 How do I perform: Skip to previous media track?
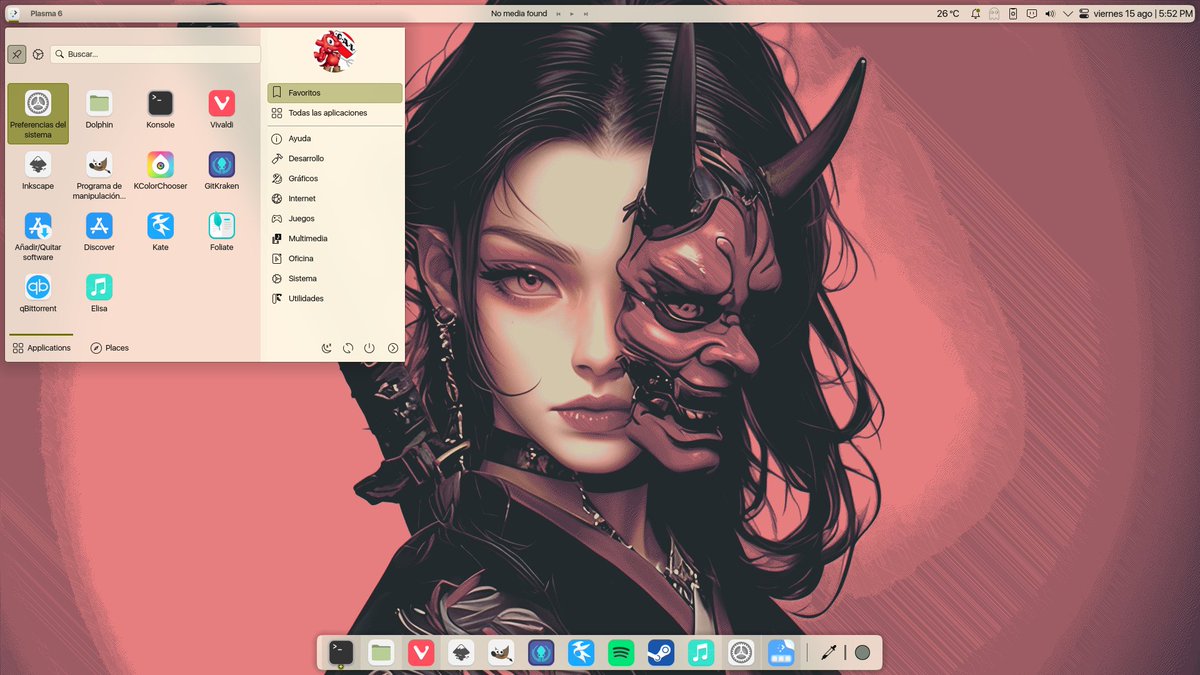[558, 14]
